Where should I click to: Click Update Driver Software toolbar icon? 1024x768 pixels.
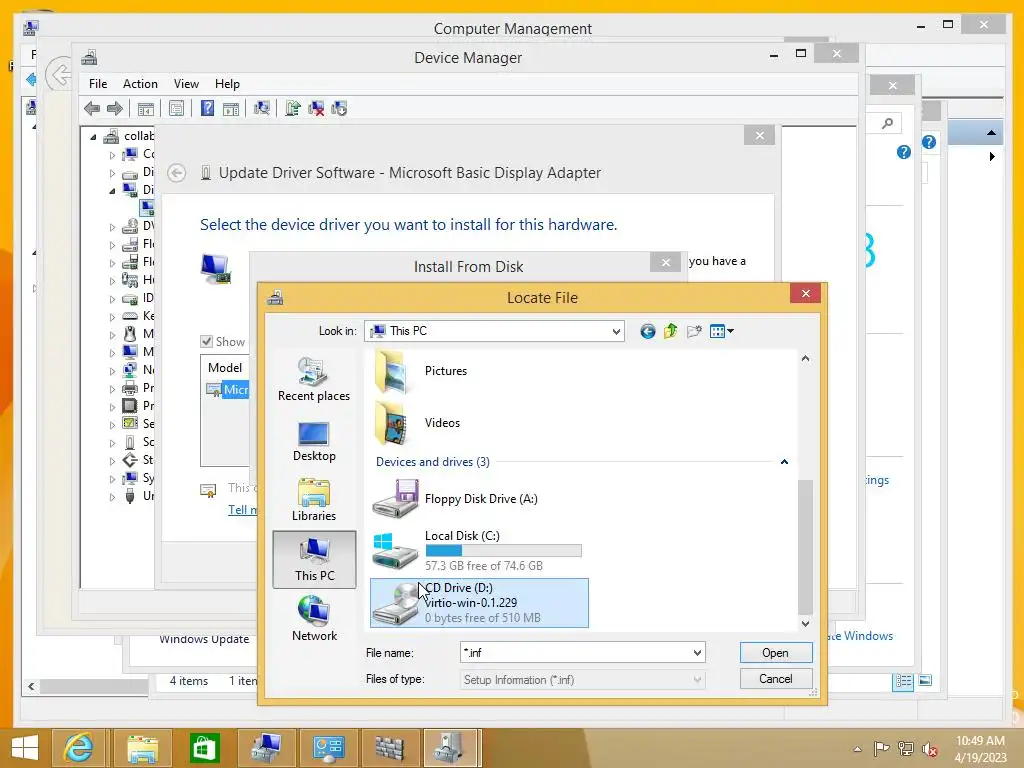pos(293,108)
